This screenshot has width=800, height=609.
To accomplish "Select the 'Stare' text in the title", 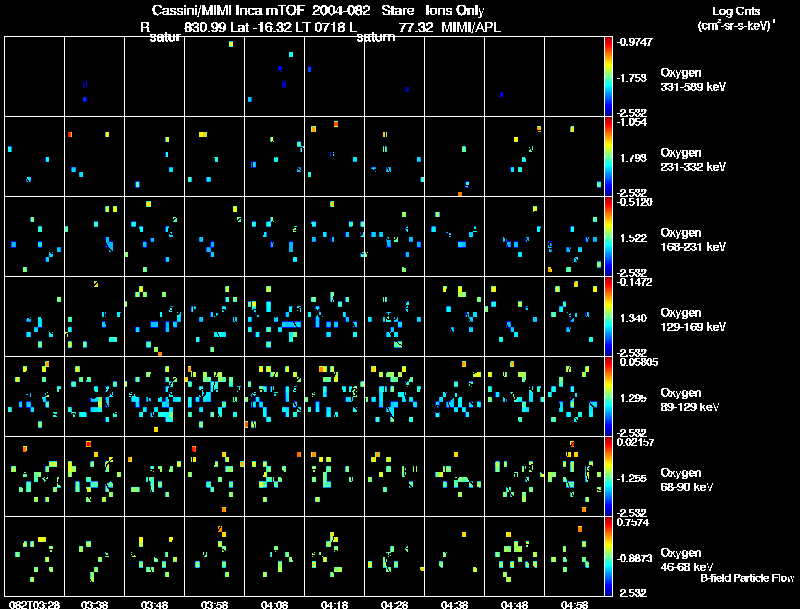I will (x=397, y=10).
